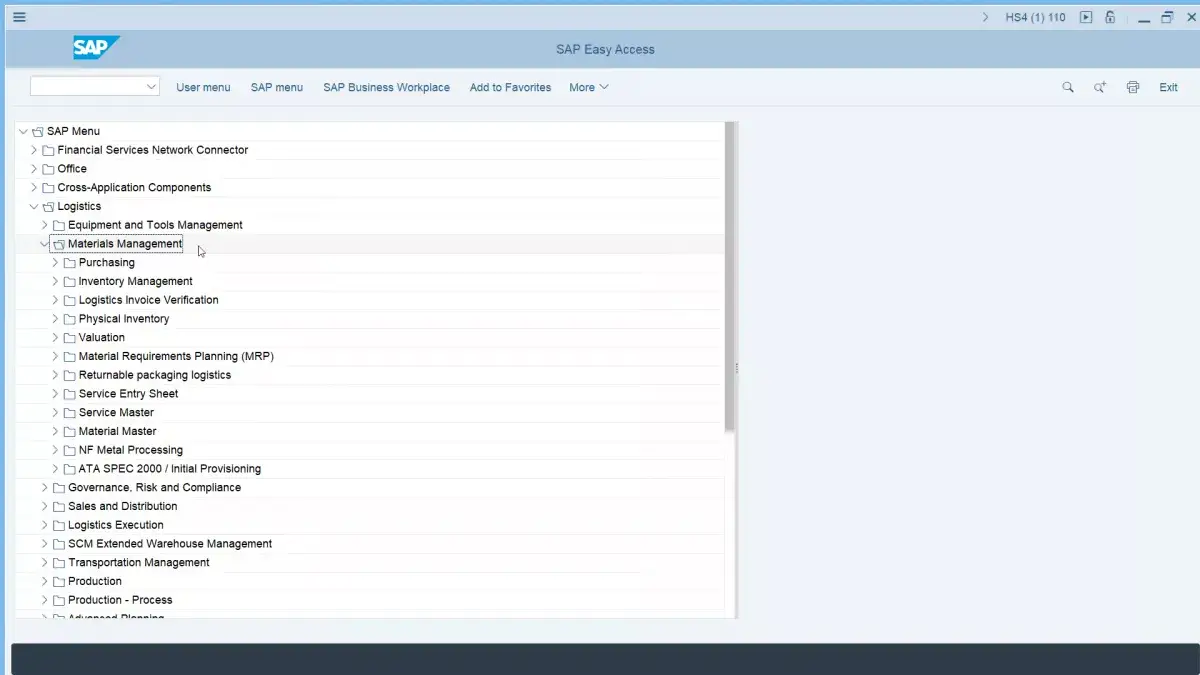
Task: Collapse the Materials Management chevron
Action: 44,244
